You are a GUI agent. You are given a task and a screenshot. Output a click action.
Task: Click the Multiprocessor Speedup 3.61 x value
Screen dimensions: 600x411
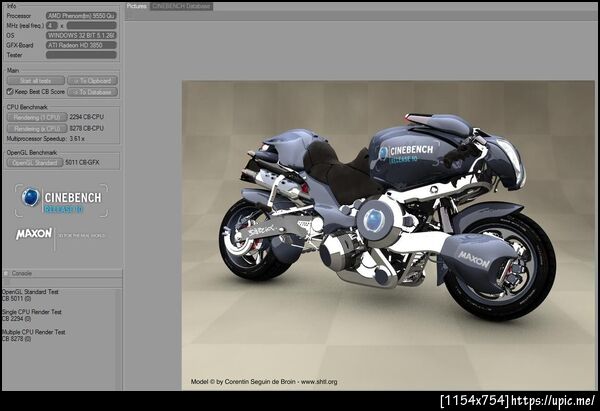pyautogui.click(x=77, y=139)
